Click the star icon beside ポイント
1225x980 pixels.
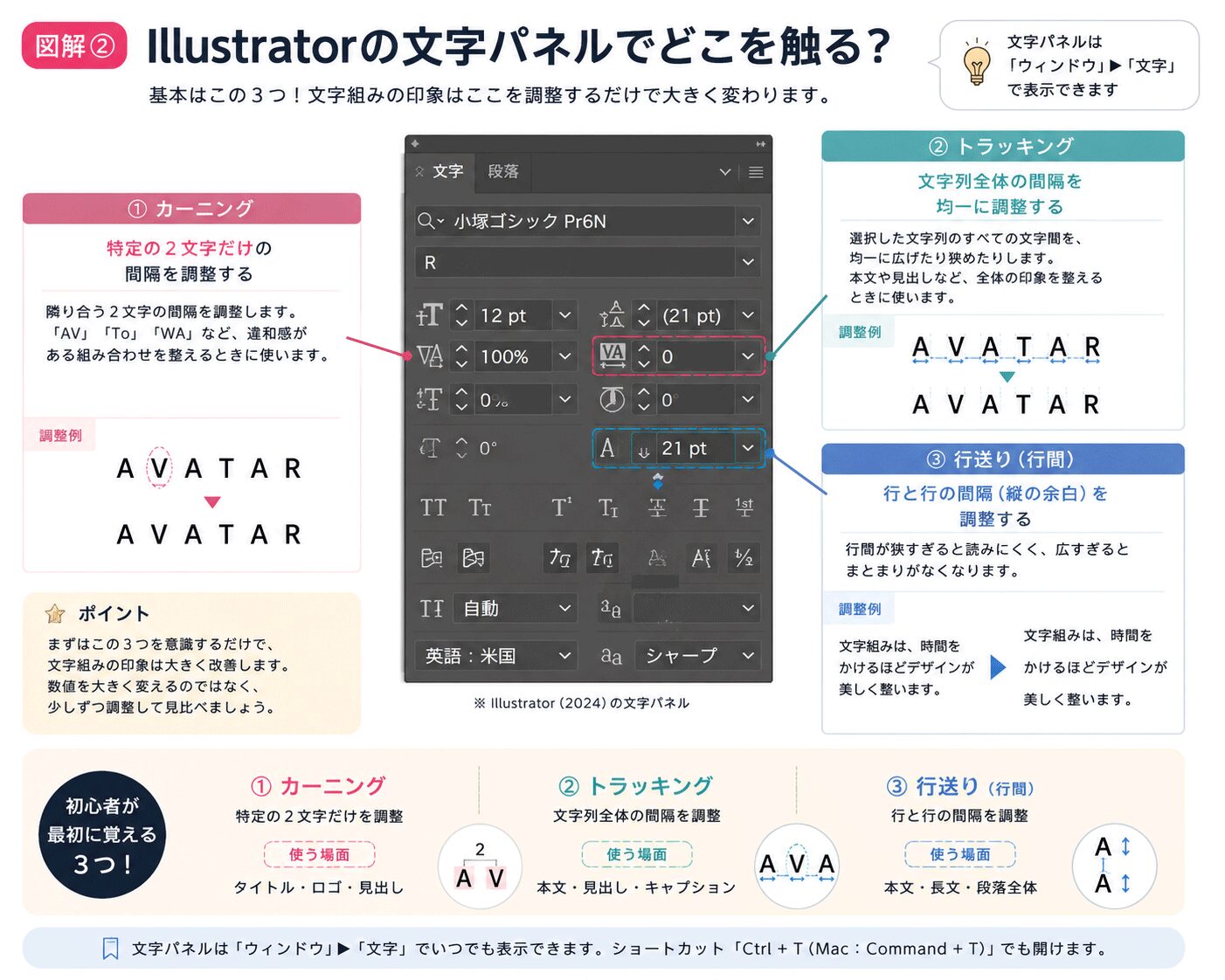[x=55, y=613]
